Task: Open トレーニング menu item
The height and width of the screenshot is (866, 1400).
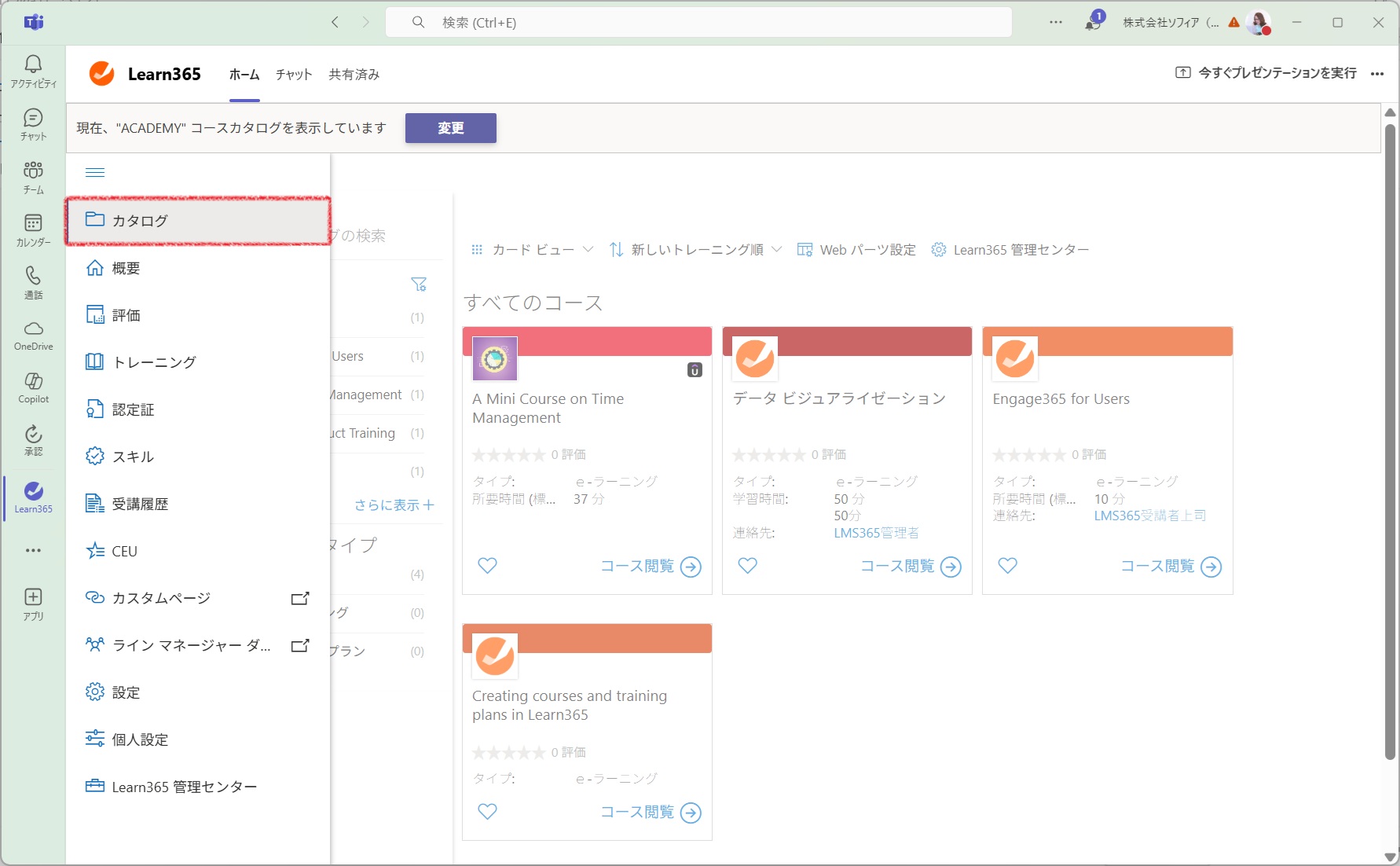Action: (x=197, y=362)
